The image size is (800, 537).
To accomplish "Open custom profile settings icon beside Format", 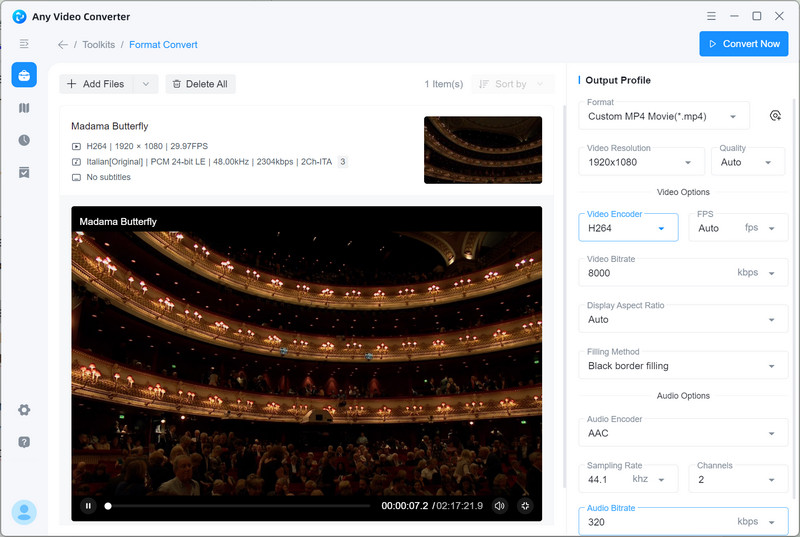I will [x=775, y=116].
